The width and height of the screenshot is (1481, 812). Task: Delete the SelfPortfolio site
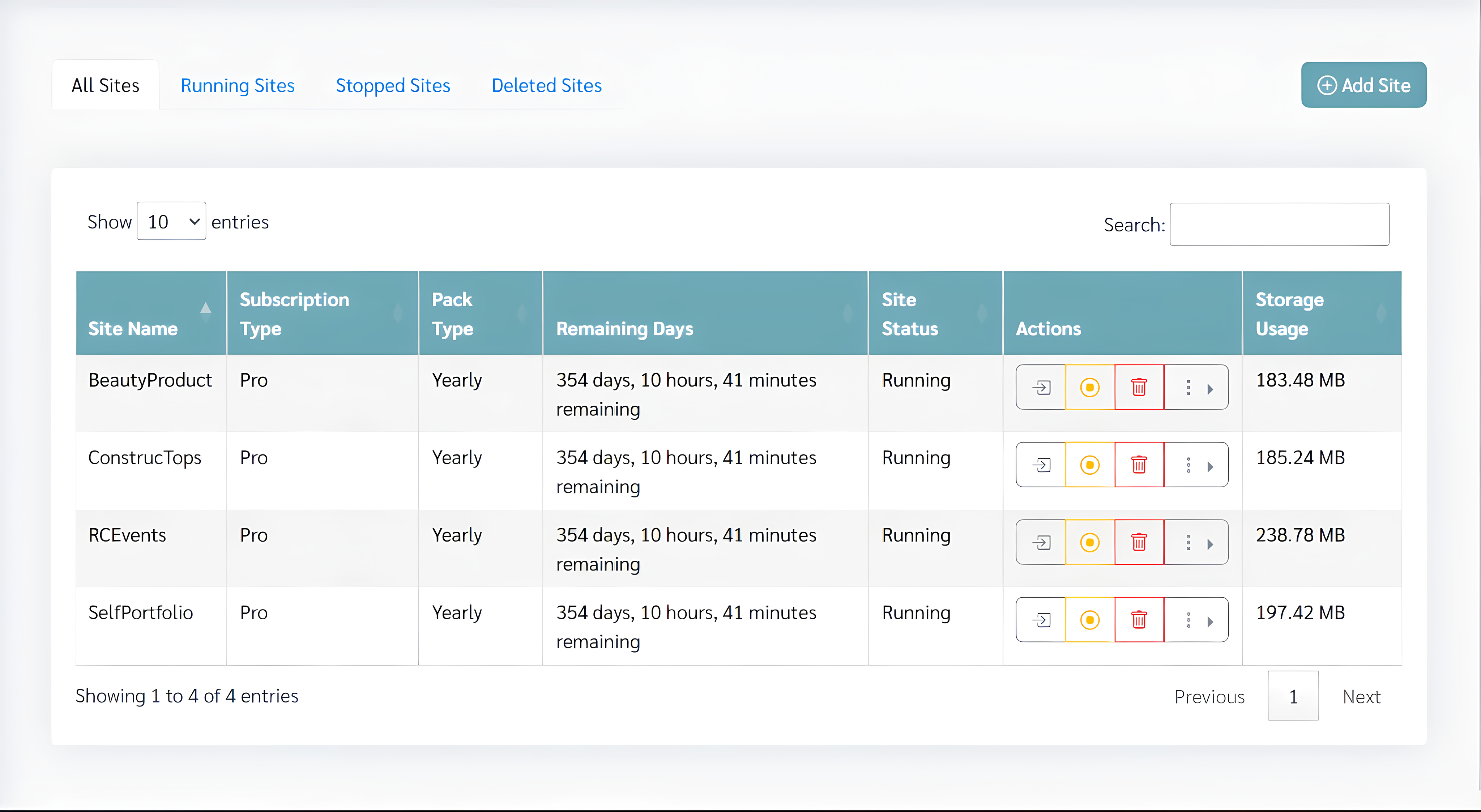click(x=1139, y=620)
